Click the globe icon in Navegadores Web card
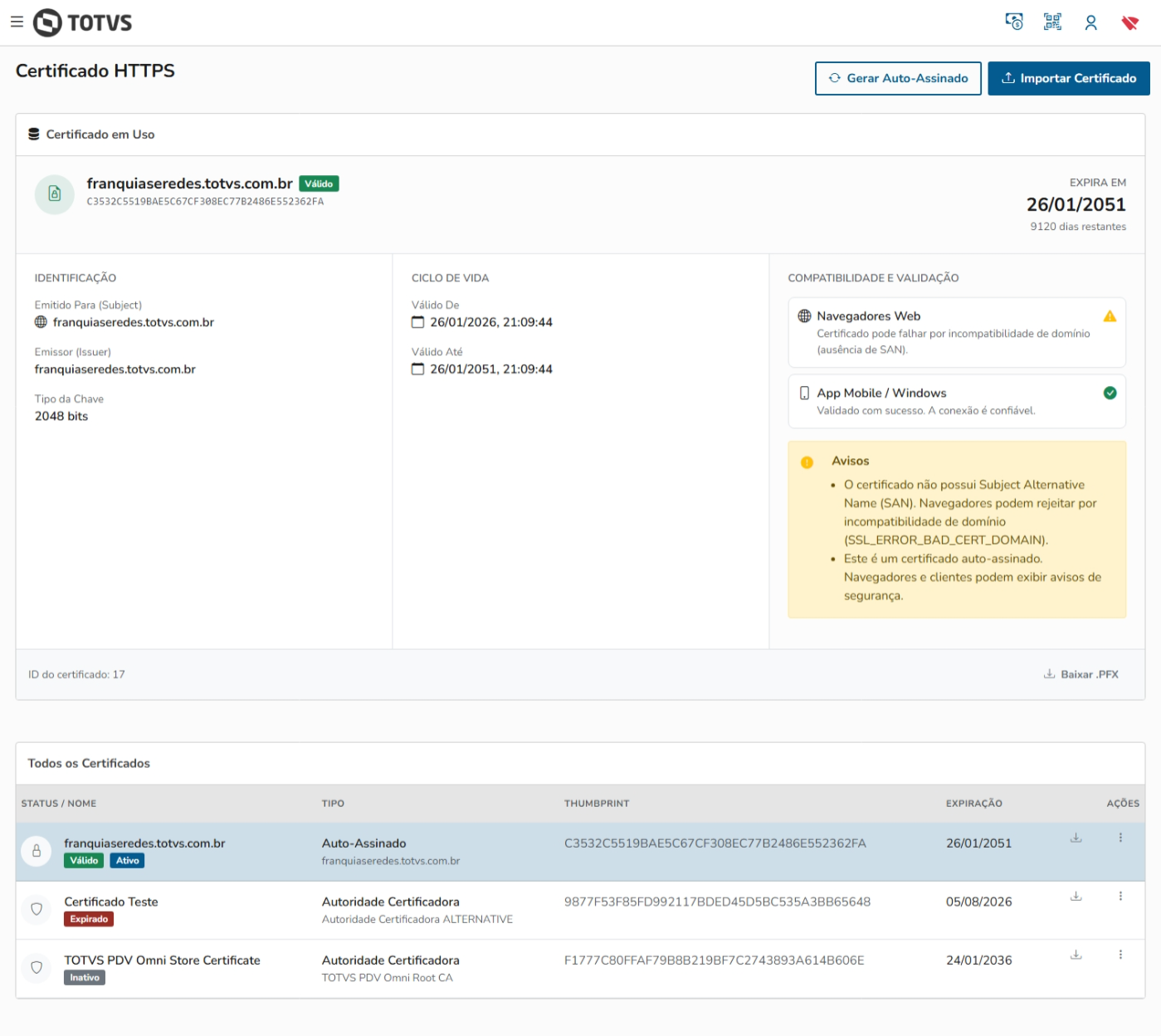The width and height of the screenshot is (1161, 1036). click(804, 316)
